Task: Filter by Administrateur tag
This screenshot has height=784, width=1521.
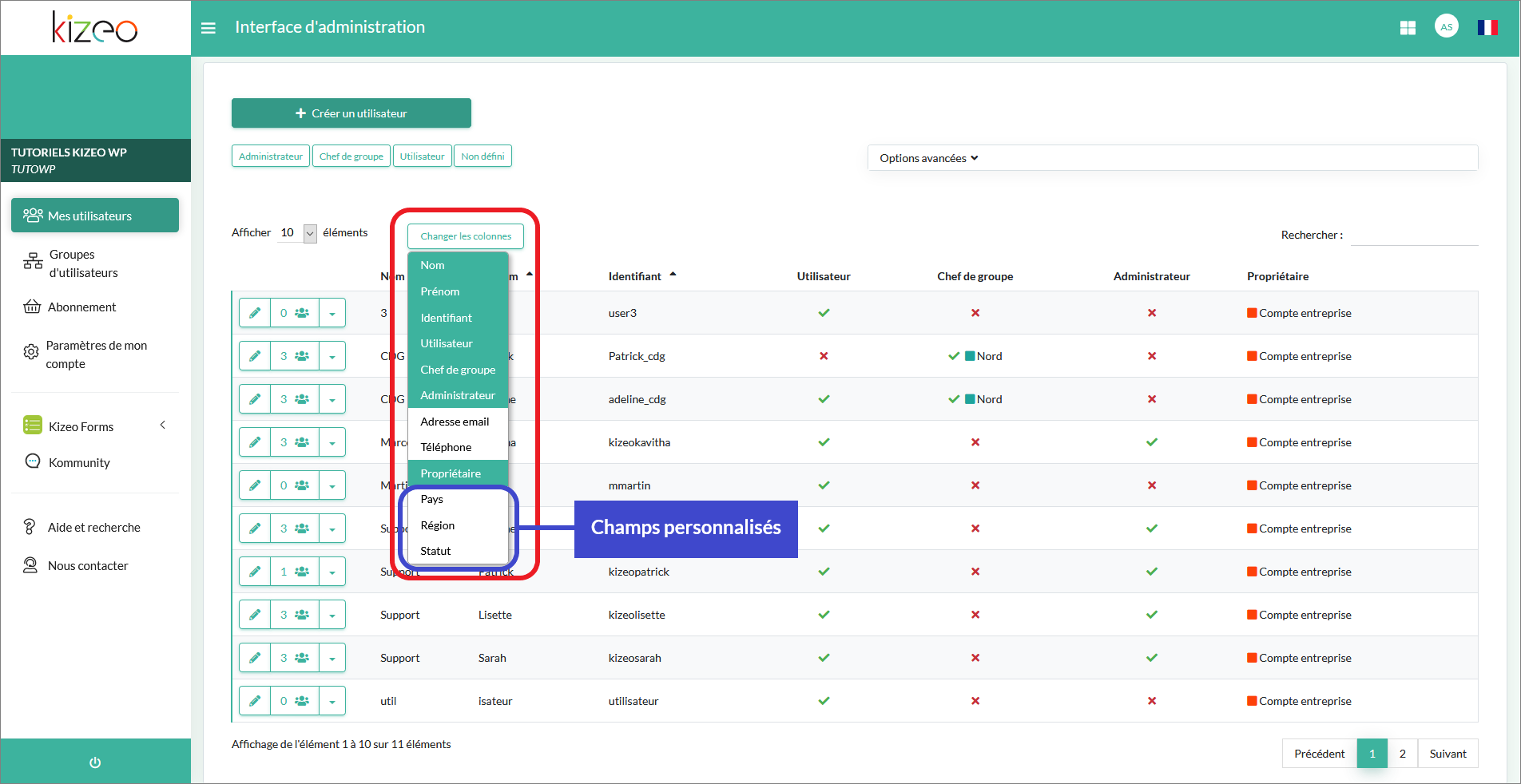Action: 271,156
